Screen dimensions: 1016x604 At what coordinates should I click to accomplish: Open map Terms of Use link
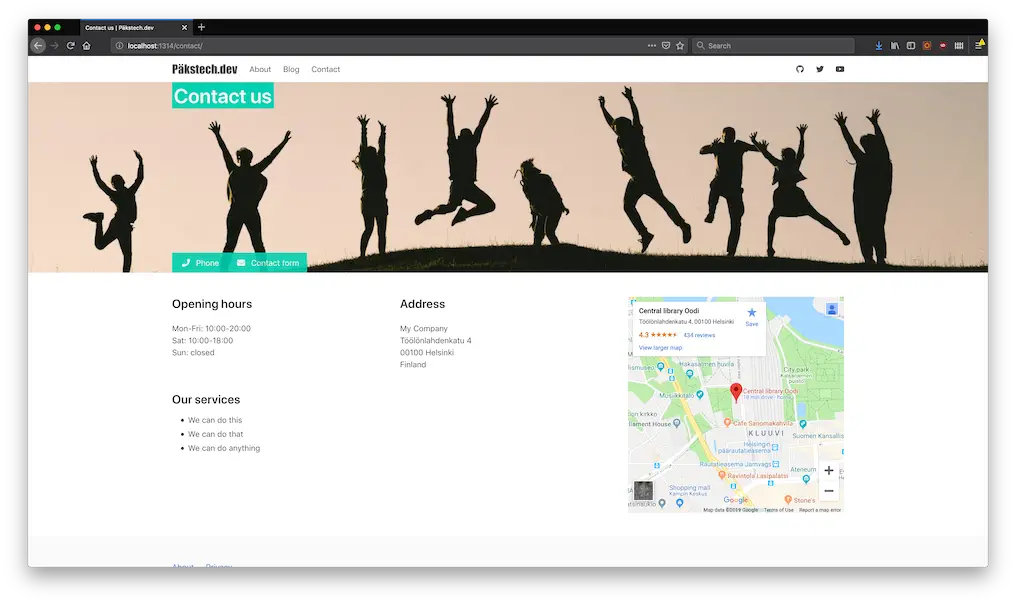point(778,510)
